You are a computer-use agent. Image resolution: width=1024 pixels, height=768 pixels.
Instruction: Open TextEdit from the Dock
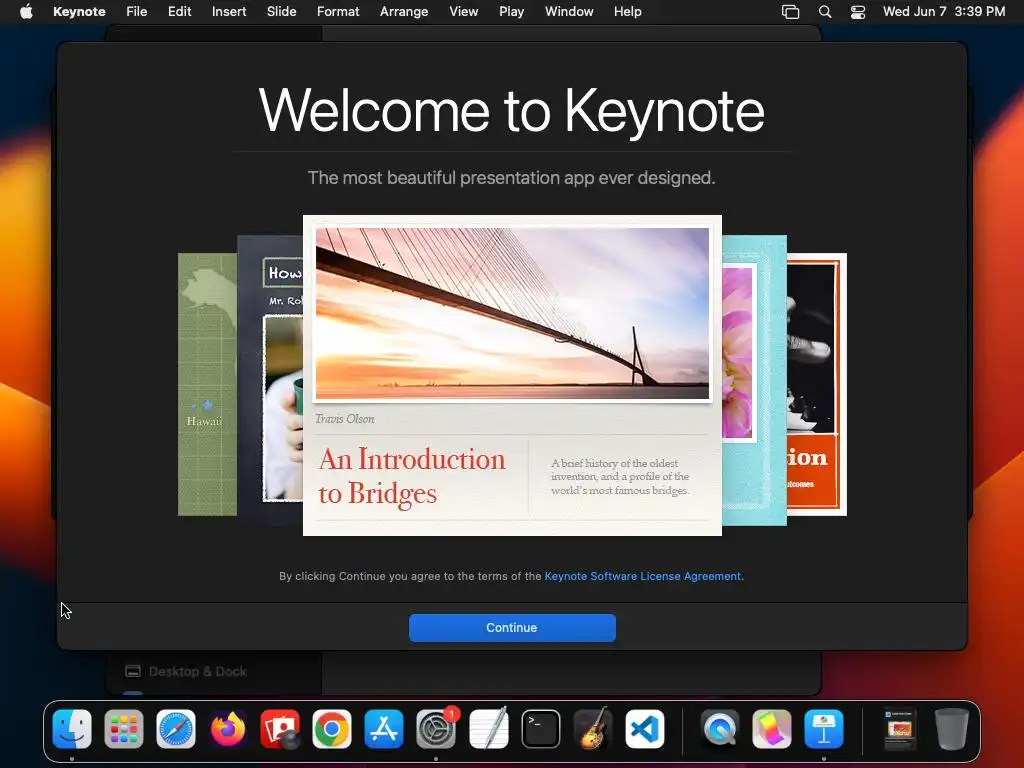coord(488,729)
